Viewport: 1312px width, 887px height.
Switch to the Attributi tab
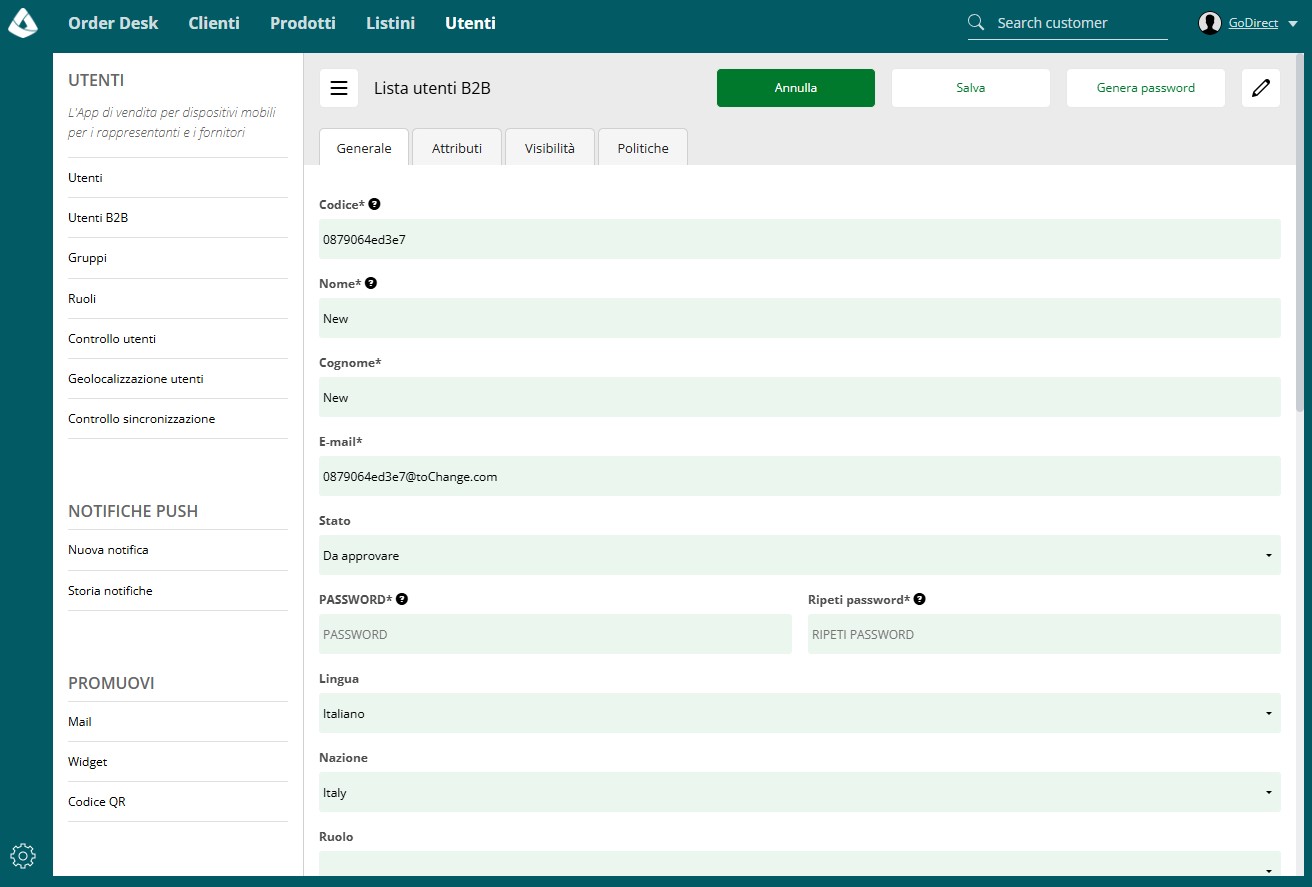point(457,147)
